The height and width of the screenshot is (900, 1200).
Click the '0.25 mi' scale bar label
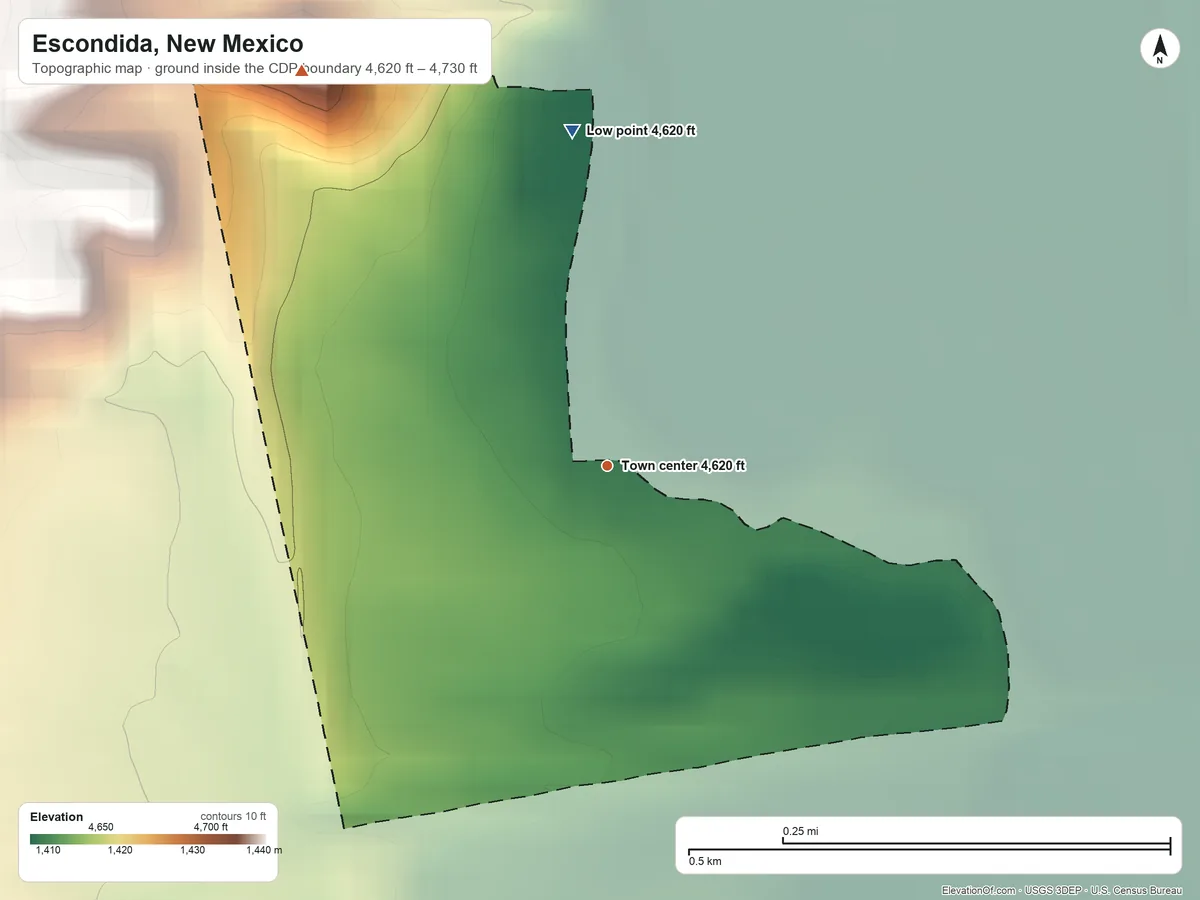point(800,831)
